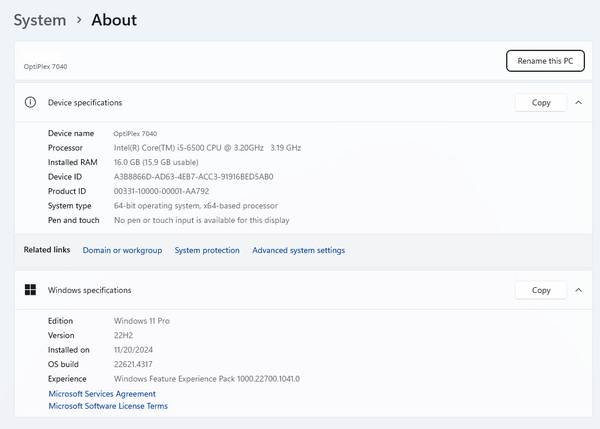The height and width of the screenshot is (429, 600).
Task: Click the Windows logo icon beside Windows specifications
Action: click(x=30, y=290)
